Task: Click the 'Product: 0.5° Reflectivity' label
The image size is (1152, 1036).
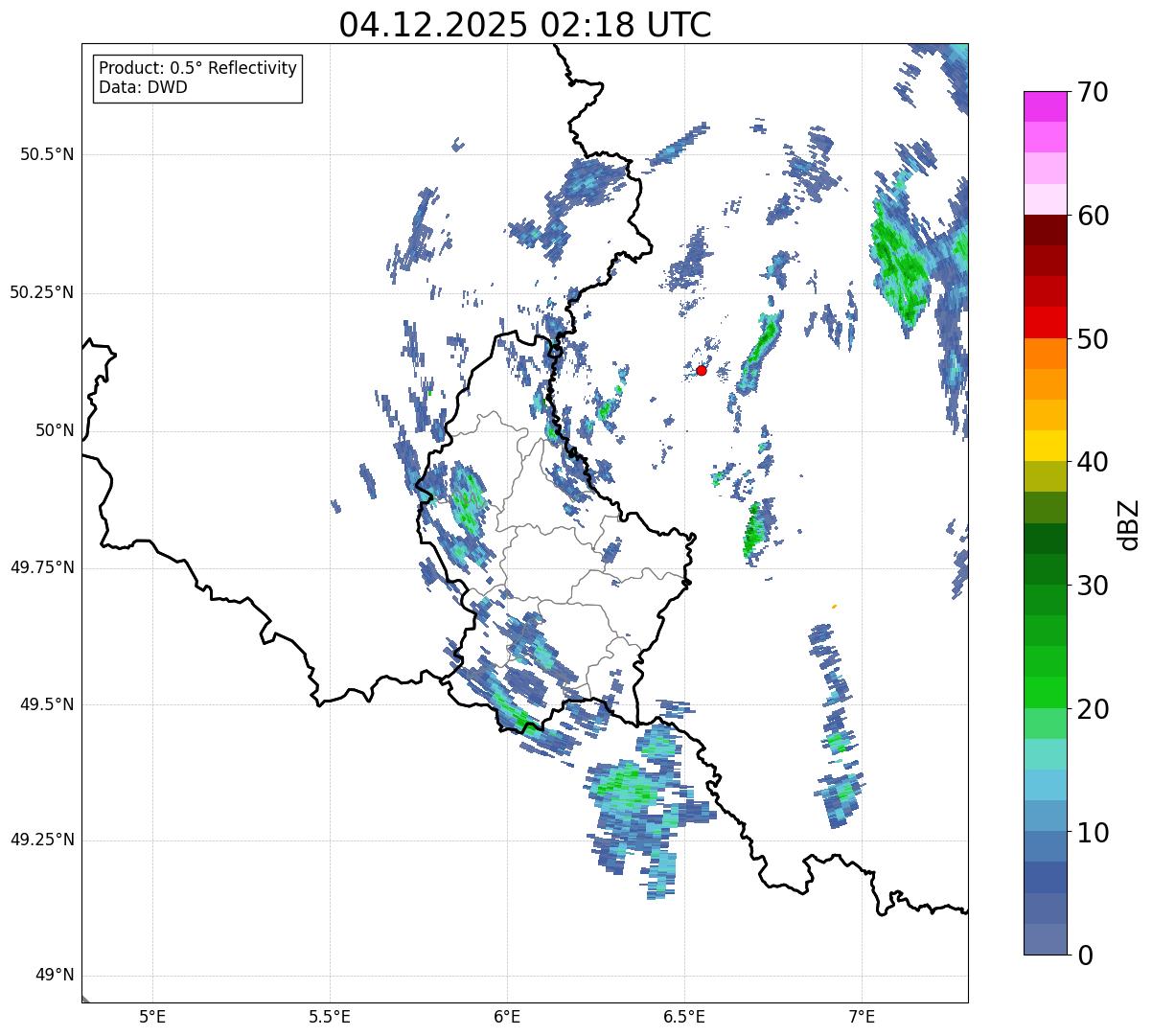Action: pos(198,69)
